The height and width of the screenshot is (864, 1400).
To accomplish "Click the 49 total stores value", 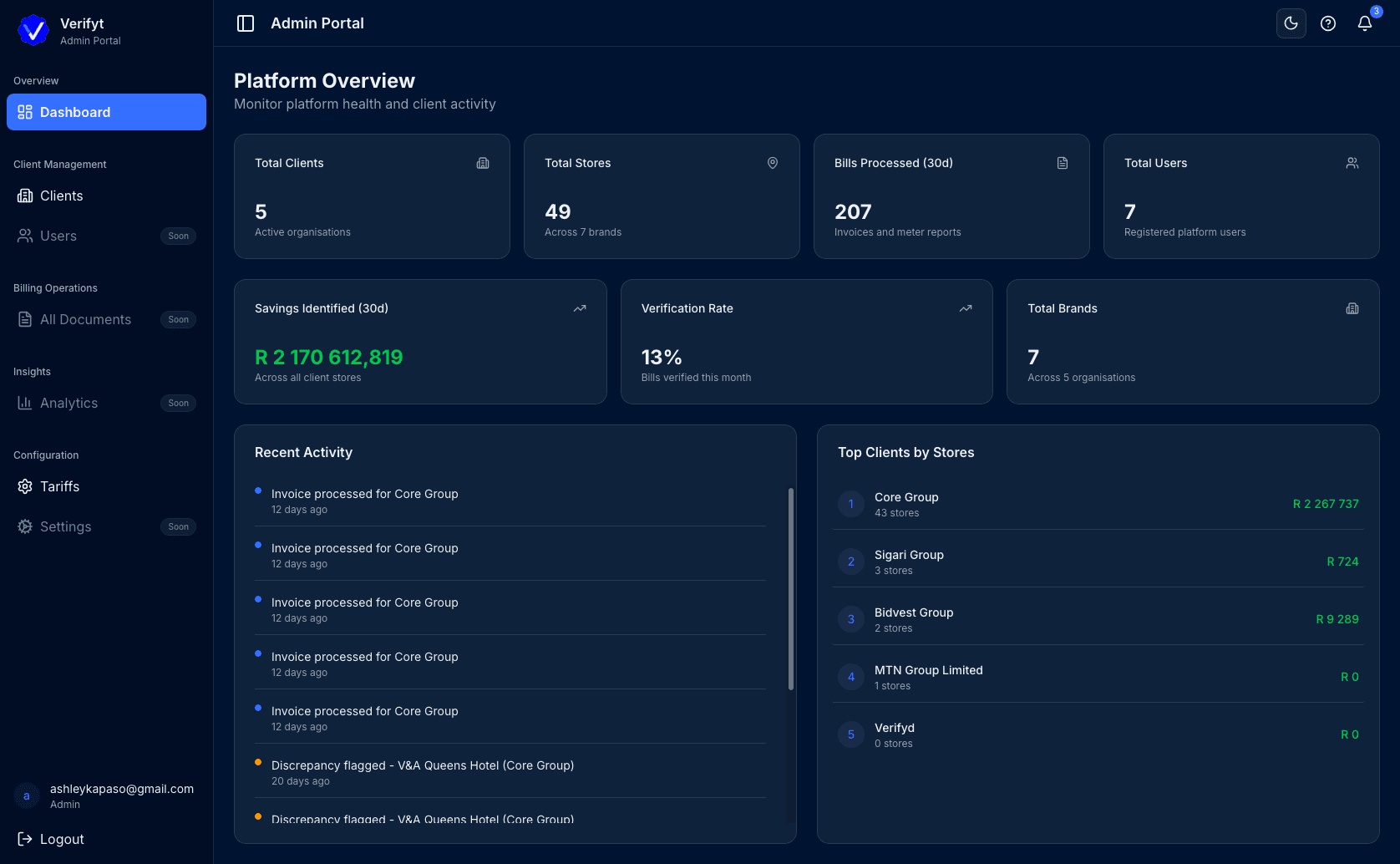I will coord(558,212).
